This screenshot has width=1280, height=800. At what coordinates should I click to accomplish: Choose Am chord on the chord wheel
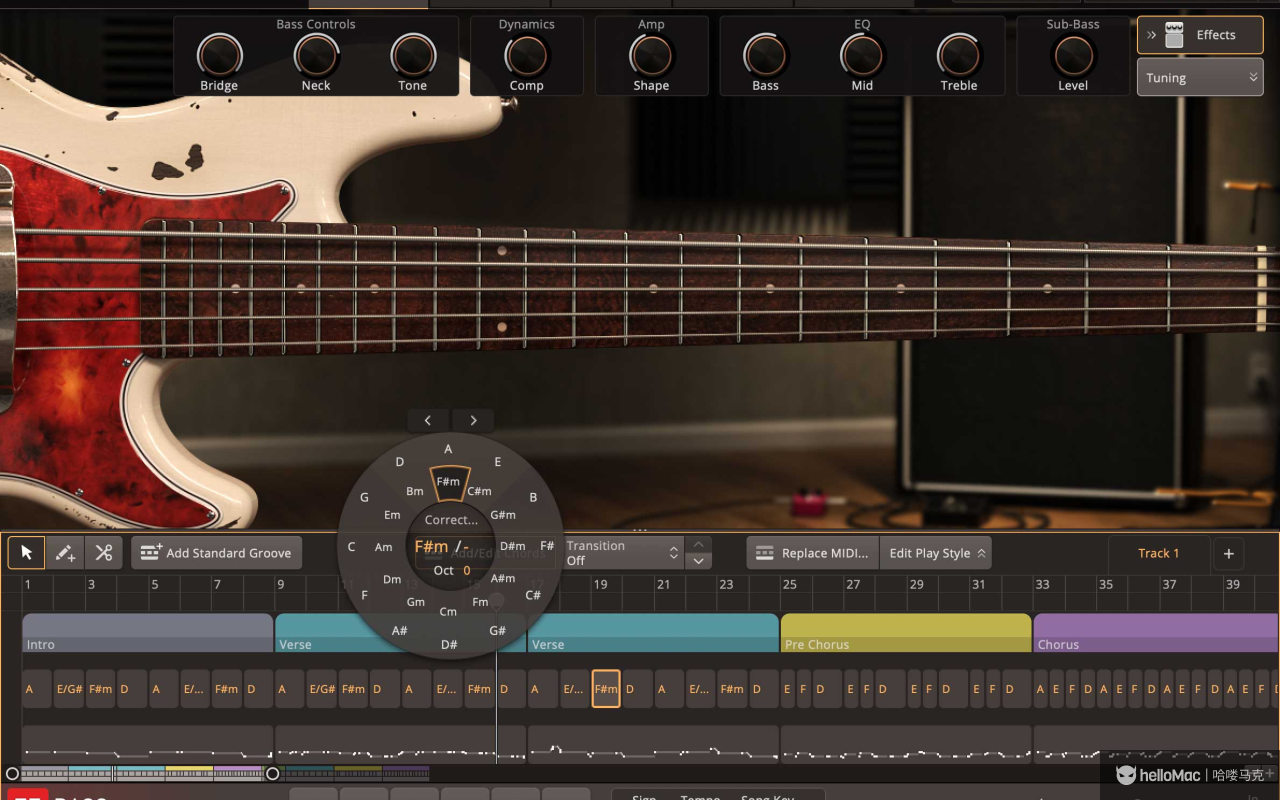click(x=384, y=547)
